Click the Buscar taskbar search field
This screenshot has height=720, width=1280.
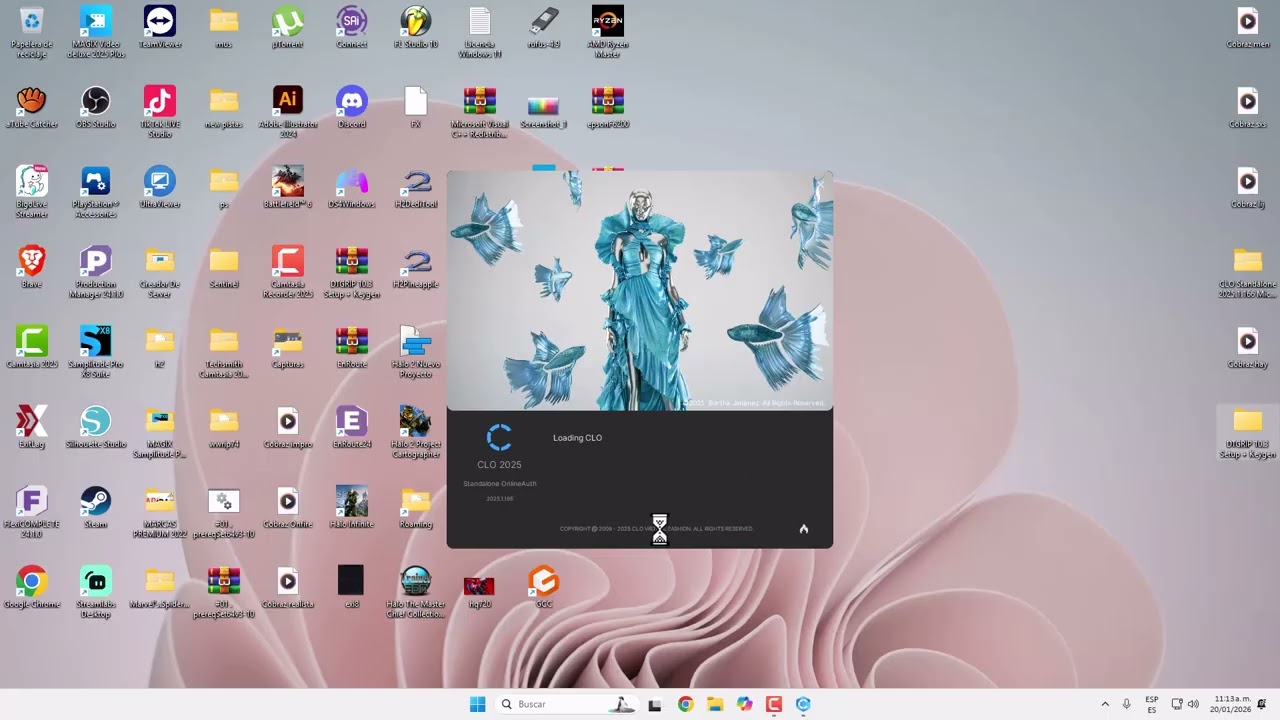pyautogui.click(x=568, y=704)
